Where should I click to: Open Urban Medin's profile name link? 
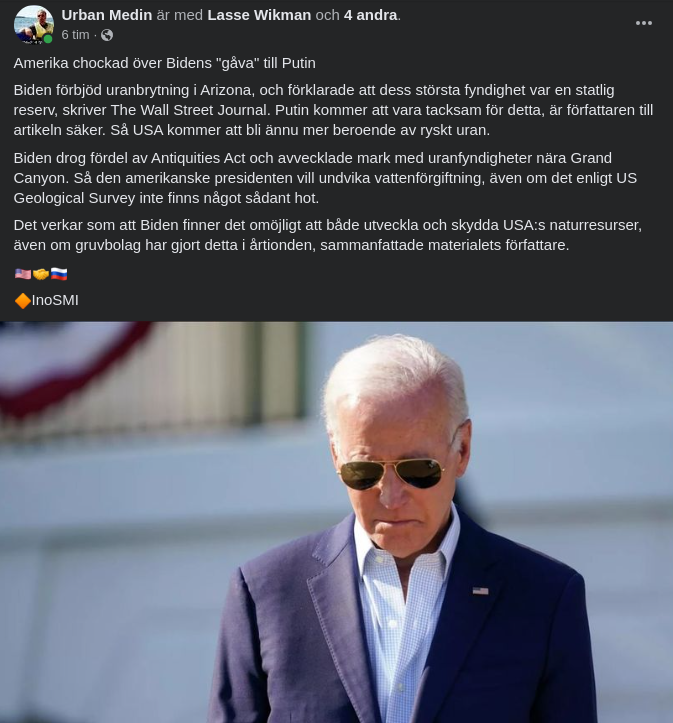(106, 15)
